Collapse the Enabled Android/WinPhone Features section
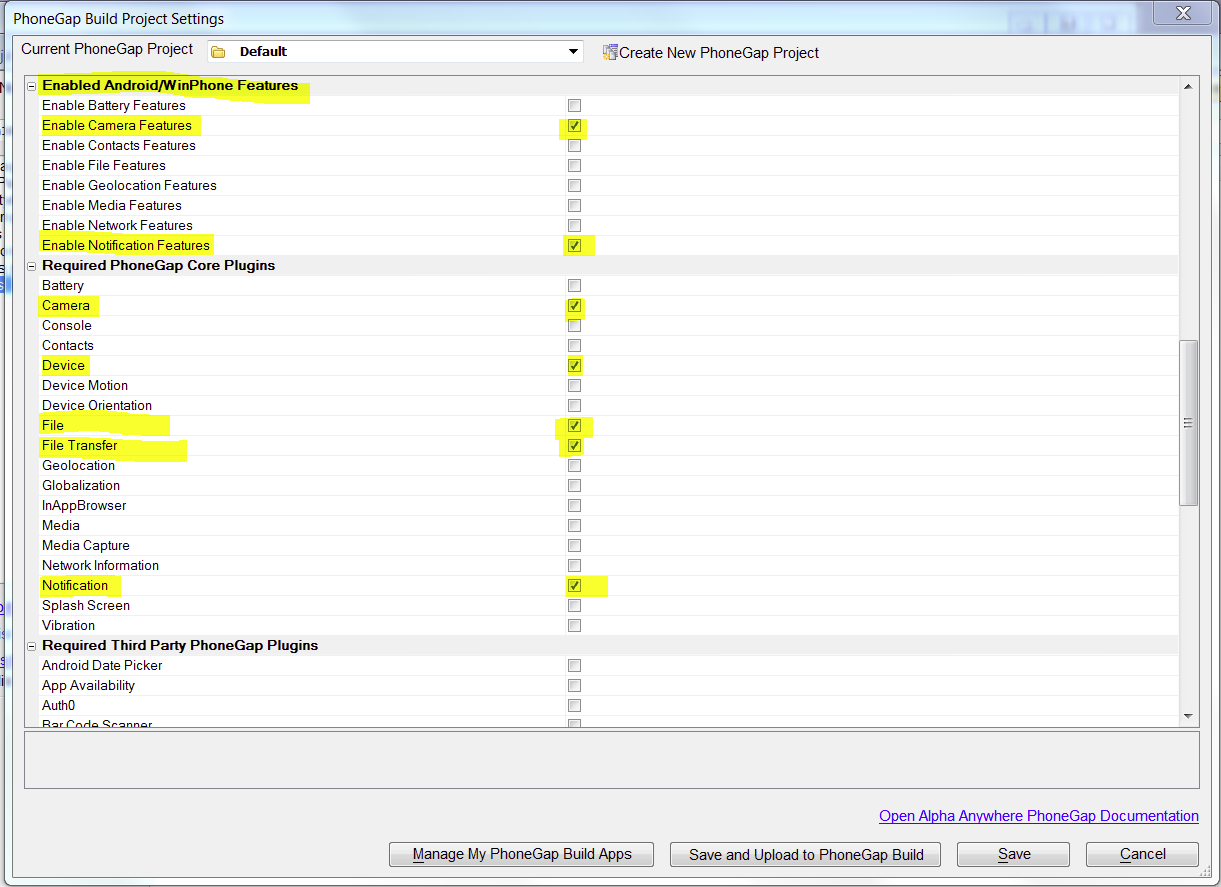 (32, 86)
